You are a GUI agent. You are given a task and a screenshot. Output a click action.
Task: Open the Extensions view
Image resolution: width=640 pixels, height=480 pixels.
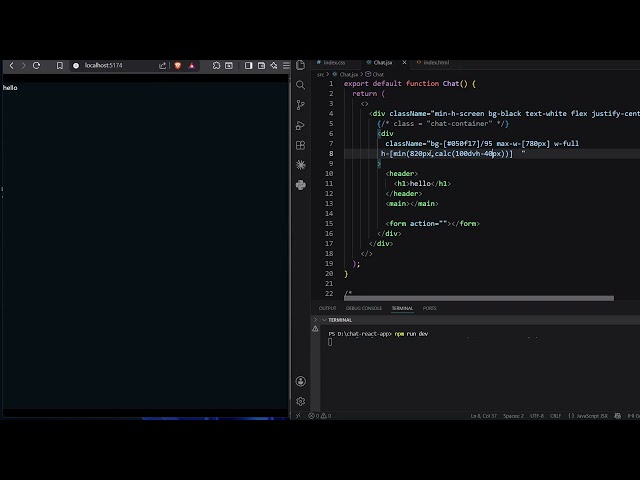tap(300, 145)
